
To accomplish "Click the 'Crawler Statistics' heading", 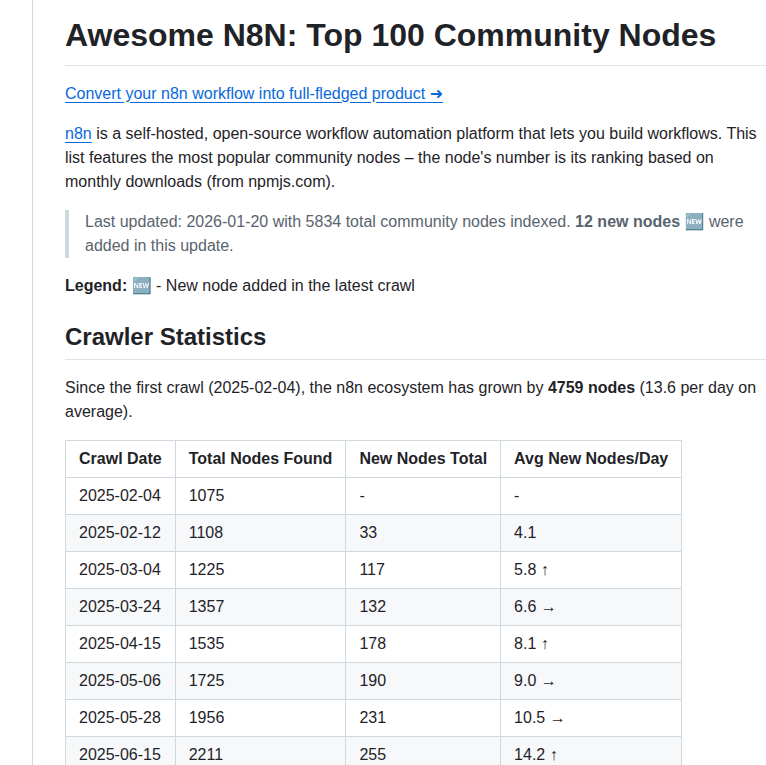I will (166, 337).
